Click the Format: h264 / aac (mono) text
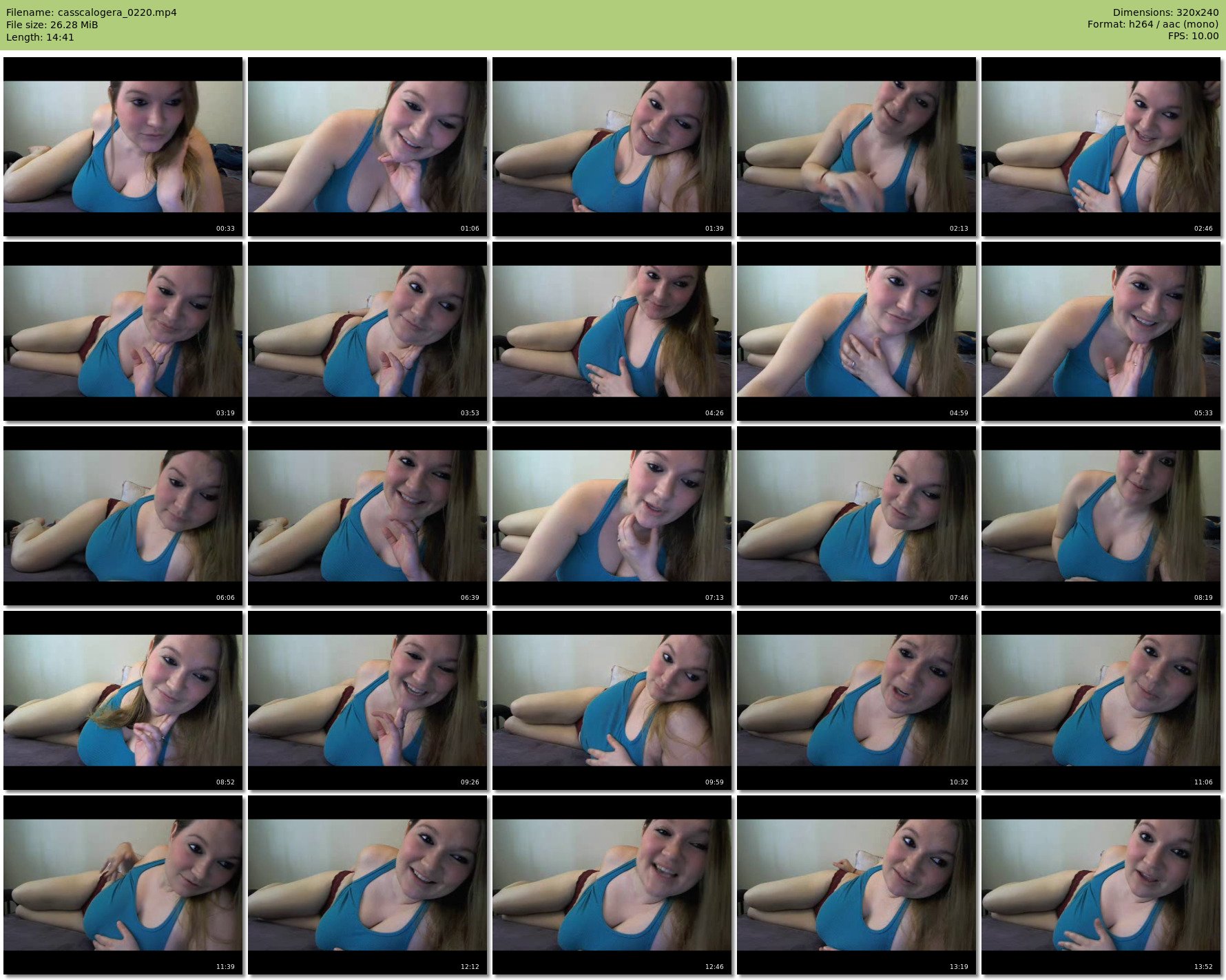This screenshot has height=980, width=1226. pos(1153,24)
